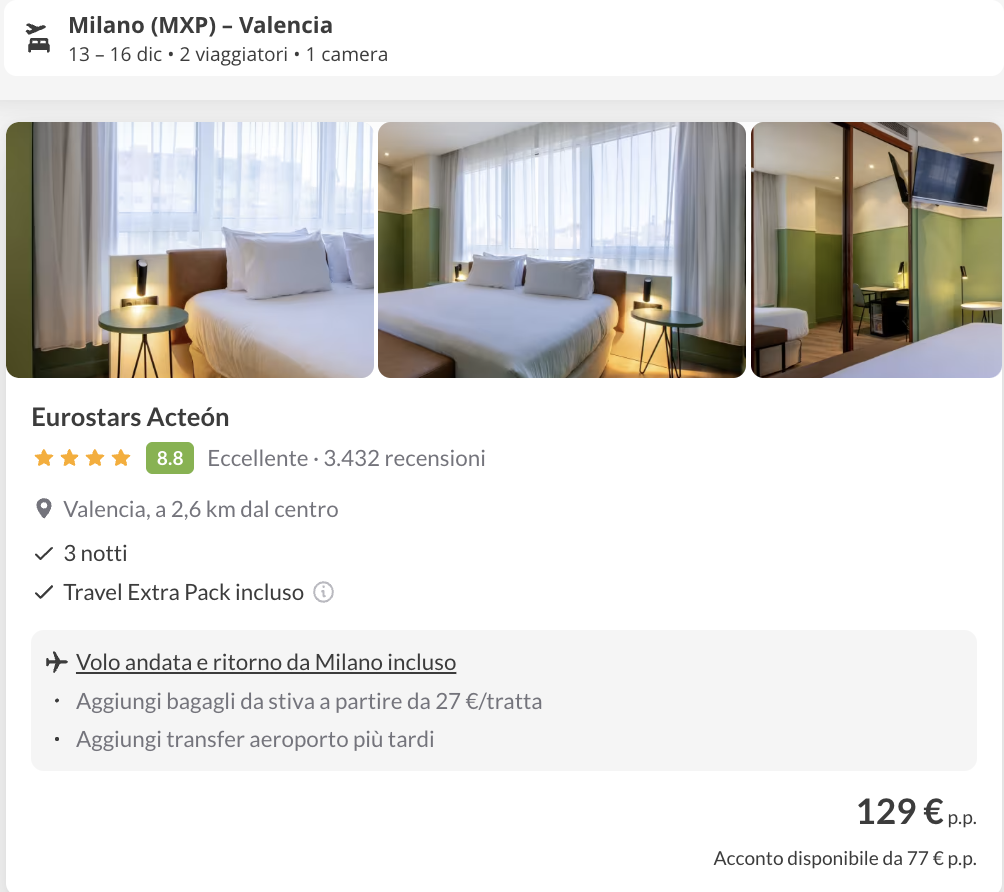
Task: Click the checkmark next to 3 notti
Action: (44, 553)
